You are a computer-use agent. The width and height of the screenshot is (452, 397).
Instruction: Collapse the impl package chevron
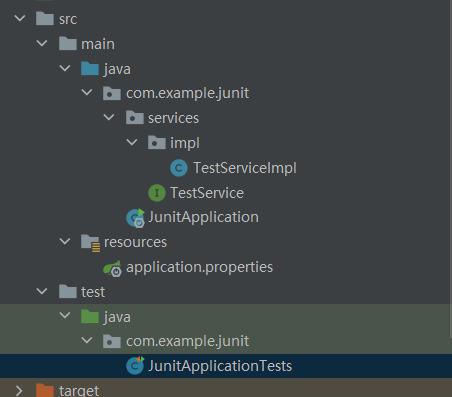pos(132,142)
